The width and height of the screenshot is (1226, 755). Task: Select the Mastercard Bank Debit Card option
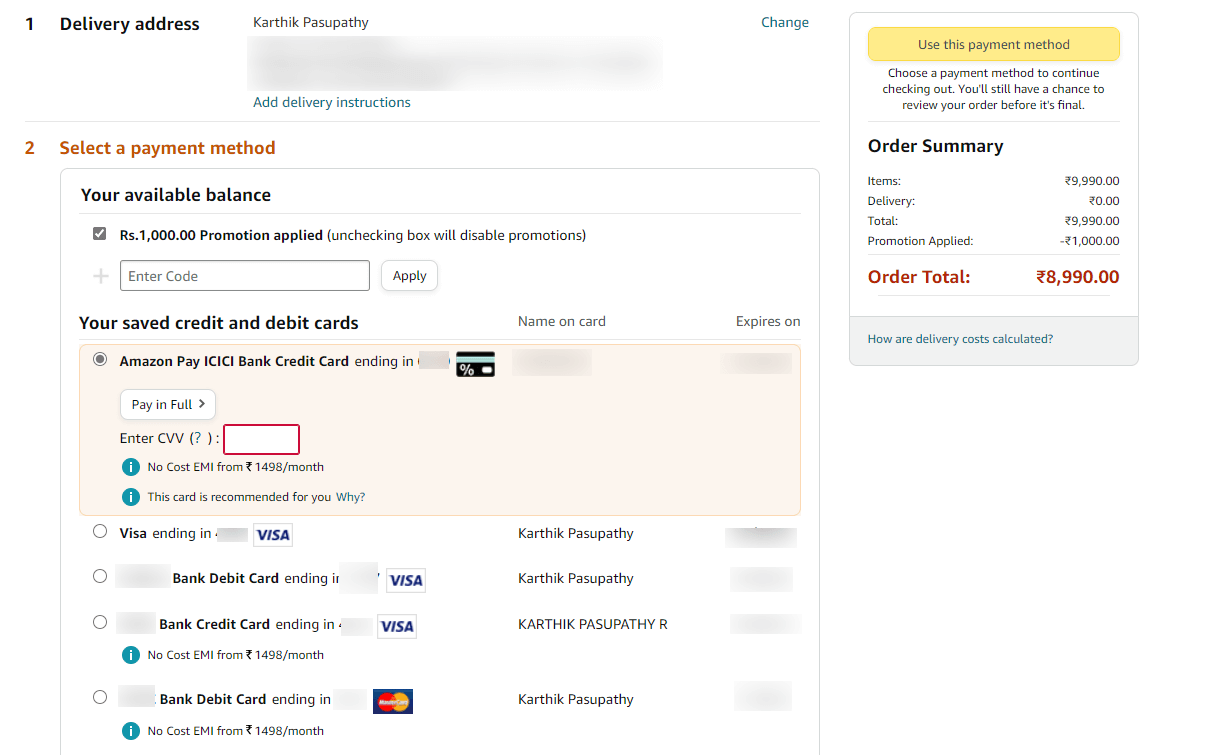pos(99,697)
